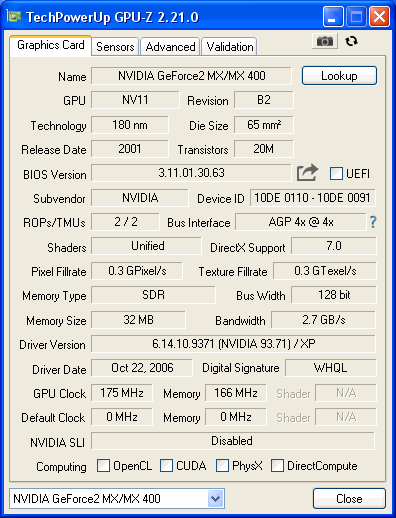
Task: Click the Bus Interface value AGP 4x
Action: point(301,222)
